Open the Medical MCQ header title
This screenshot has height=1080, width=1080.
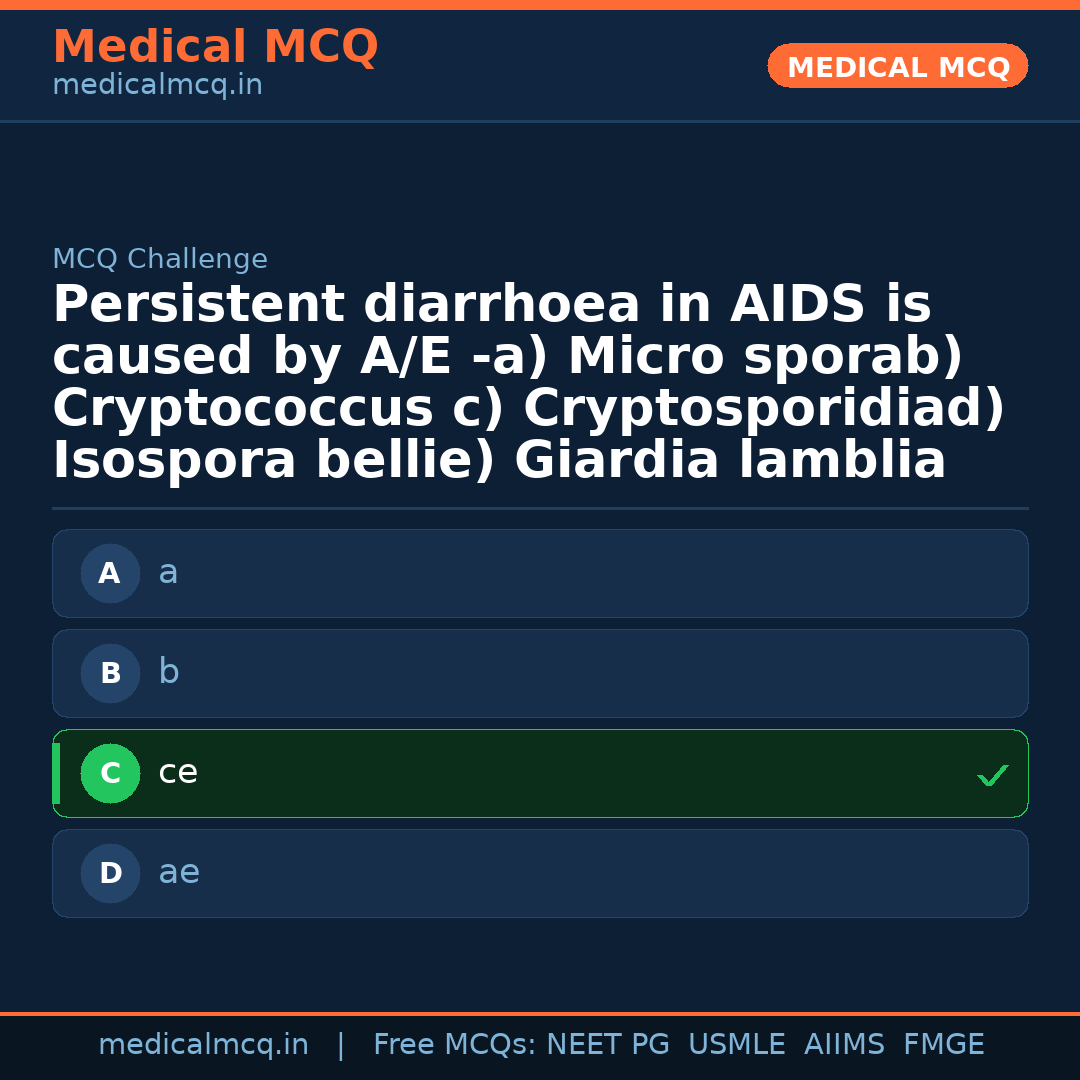click(215, 47)
